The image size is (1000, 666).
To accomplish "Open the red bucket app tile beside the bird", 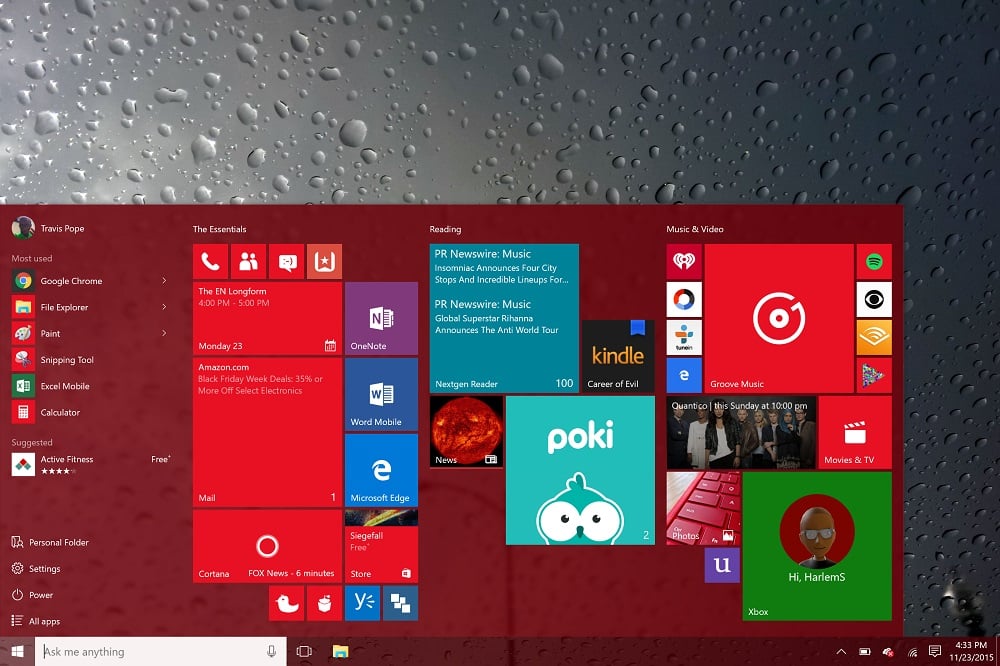I will coord(325,603).
